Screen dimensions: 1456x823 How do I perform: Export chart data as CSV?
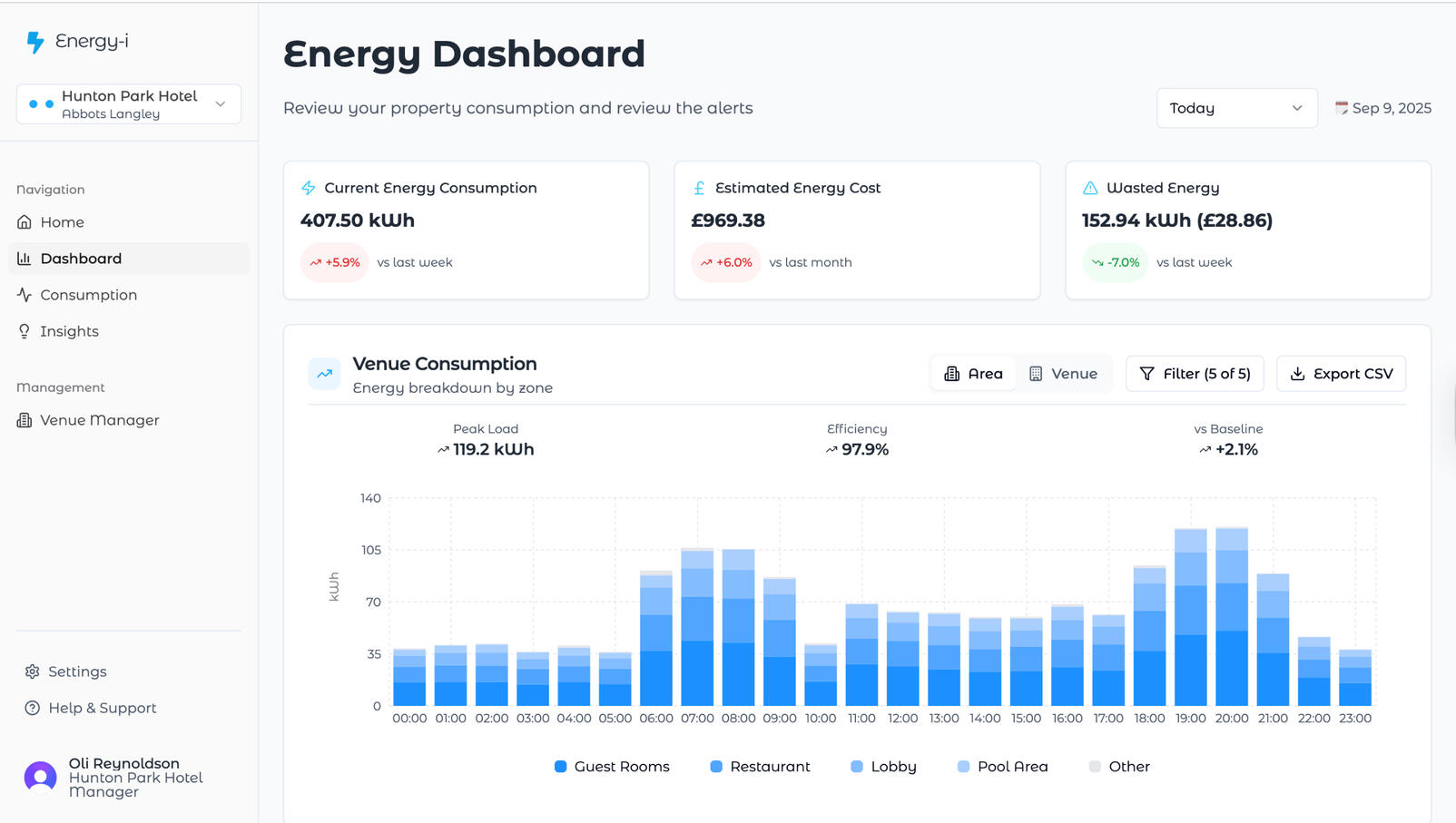point(1341,373)
